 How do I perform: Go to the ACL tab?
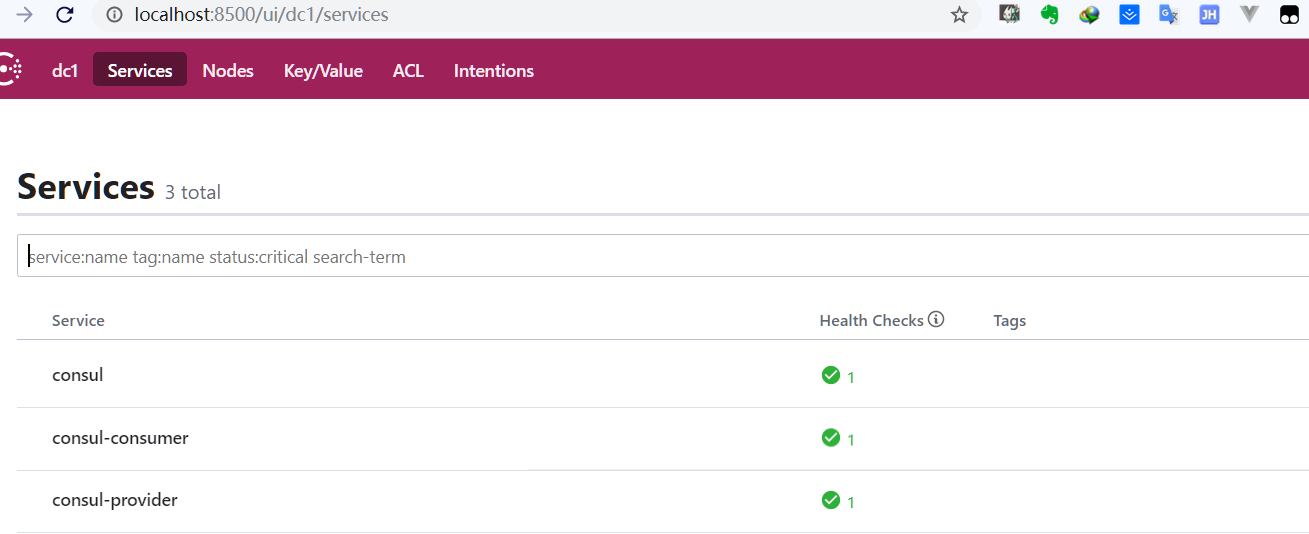pos(408,71)
